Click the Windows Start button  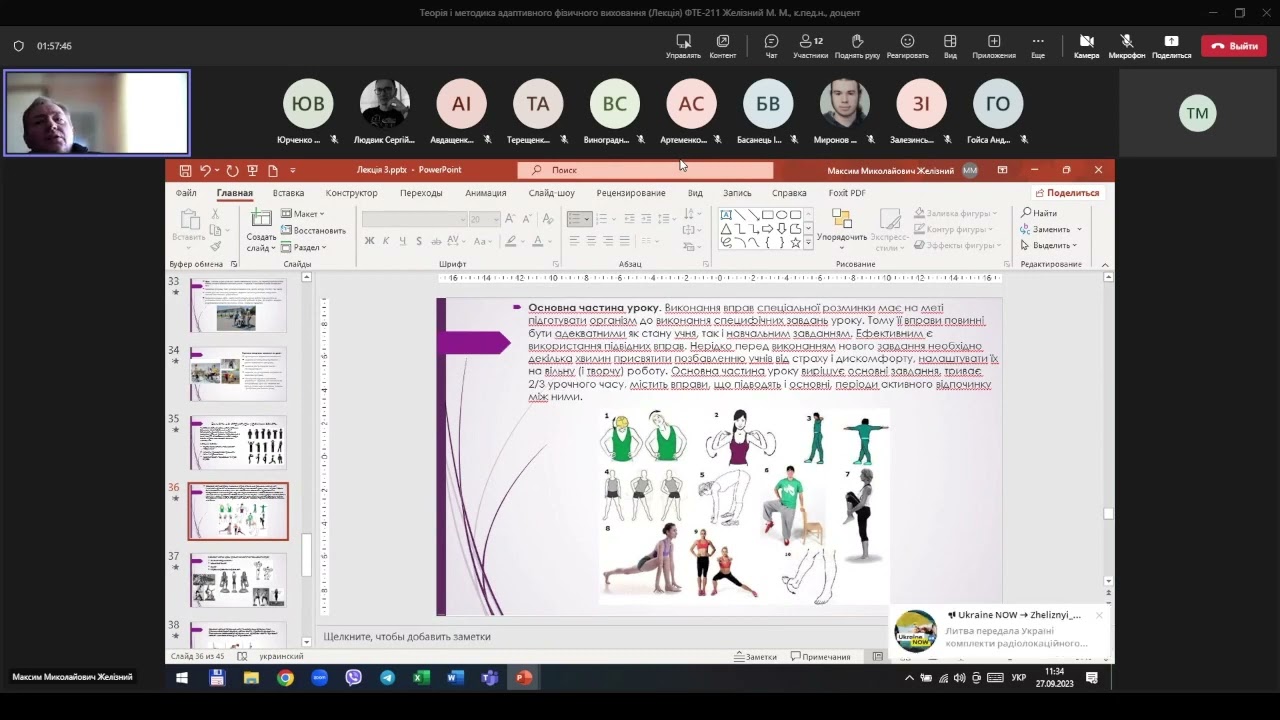(x=182, y=678)
